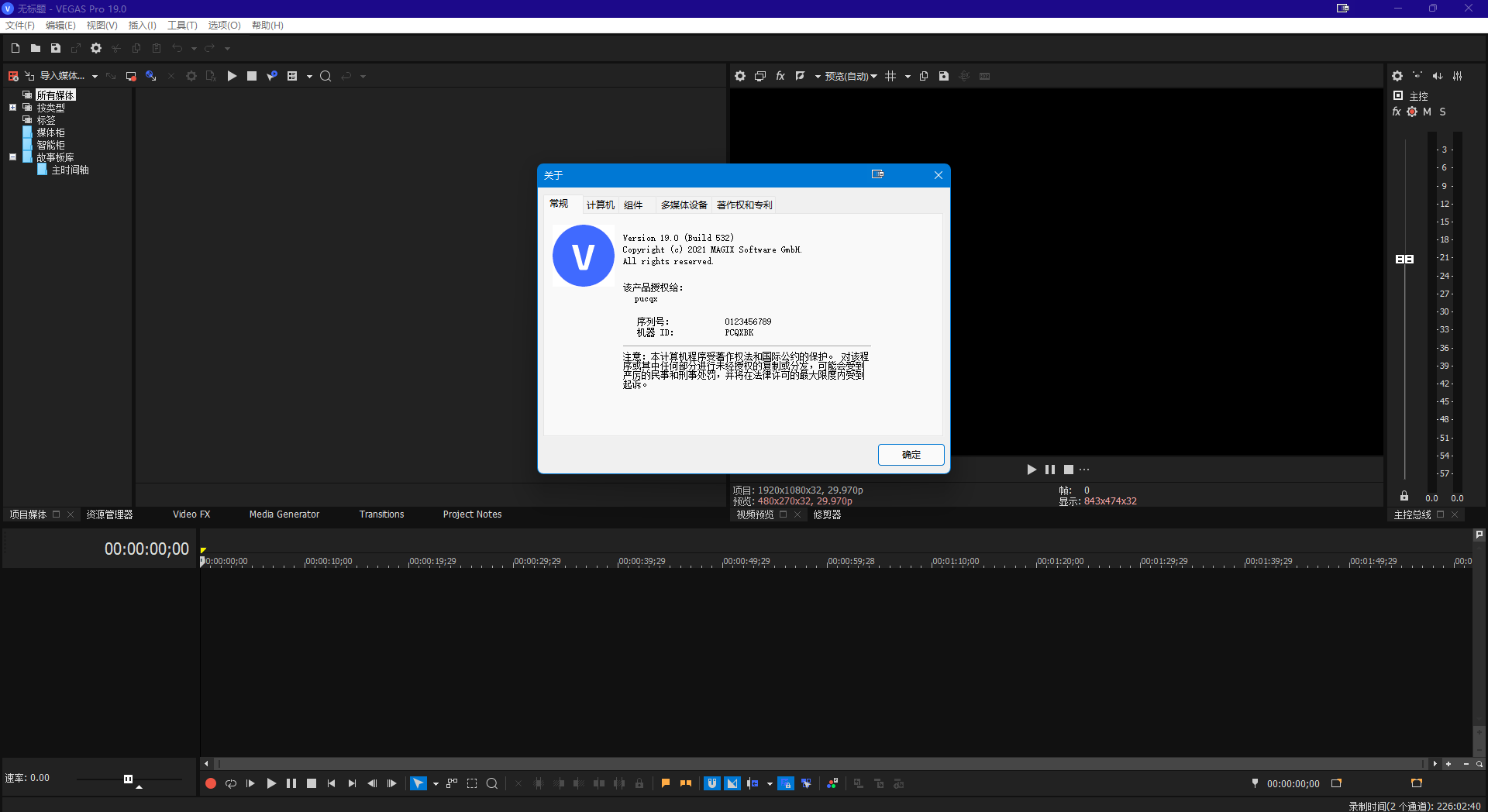Select the Selection Edit dashed rectangle tool
Viewport: 1488px width, 812px height.
472,783
